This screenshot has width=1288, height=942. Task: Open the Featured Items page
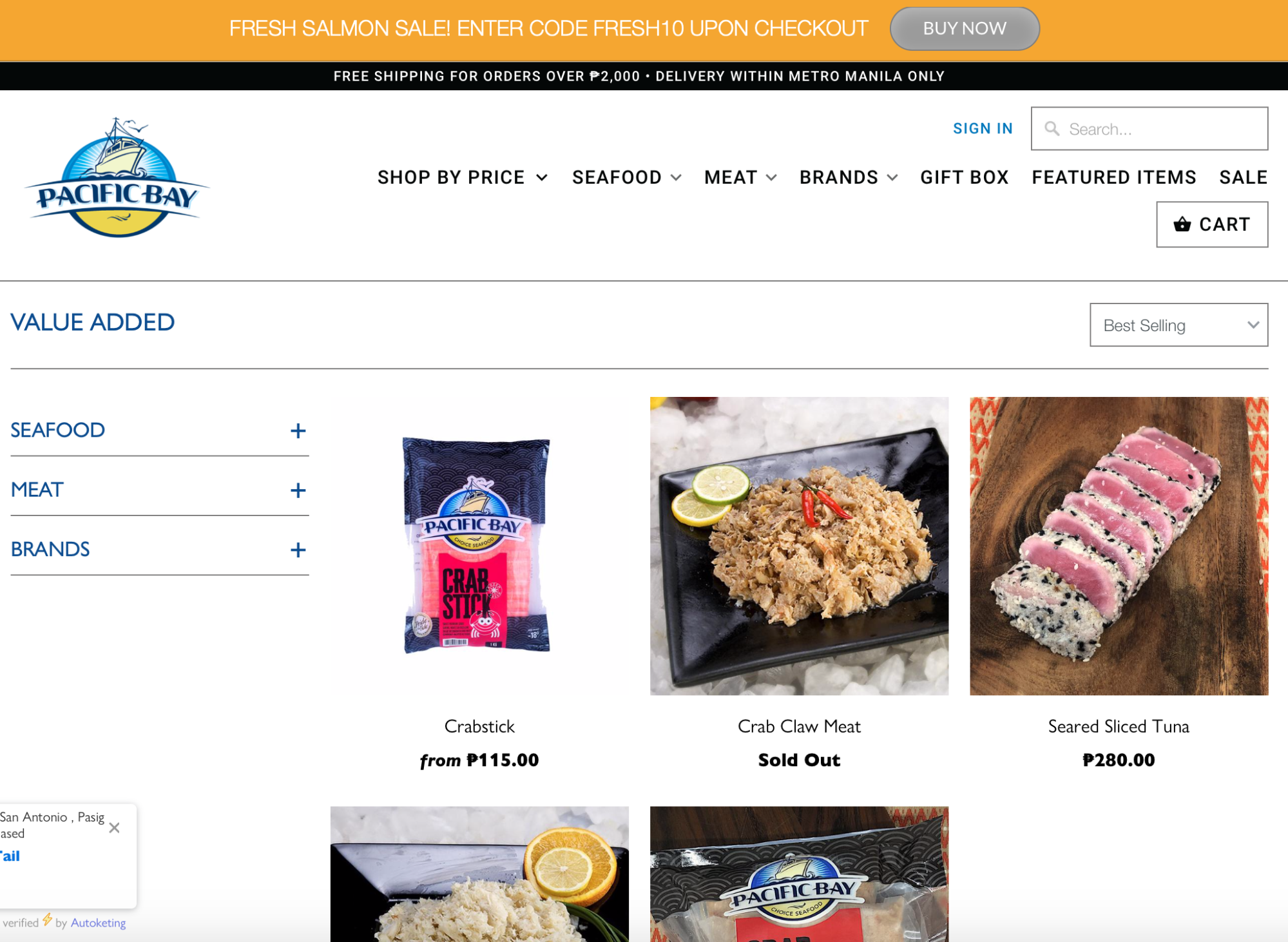point(1113,177)
